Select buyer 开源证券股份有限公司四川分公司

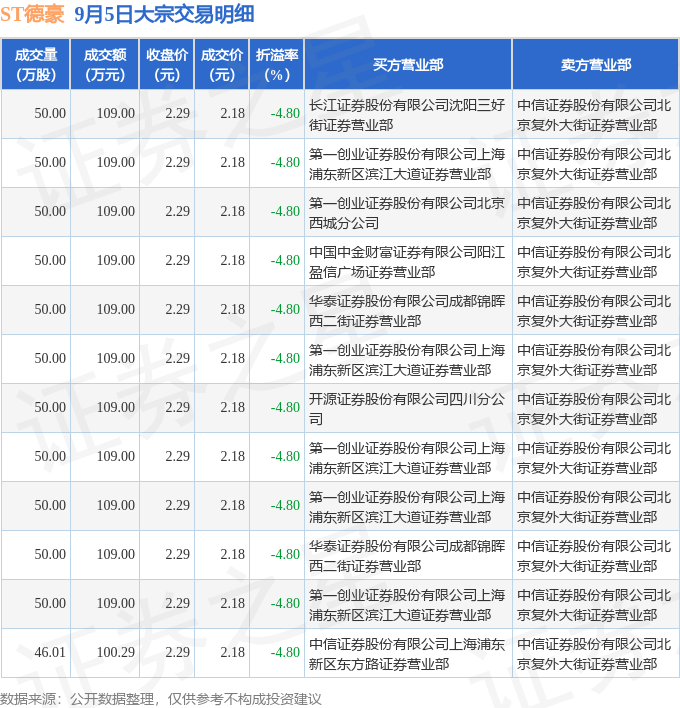pyautogui.click(x=407, y=409)
